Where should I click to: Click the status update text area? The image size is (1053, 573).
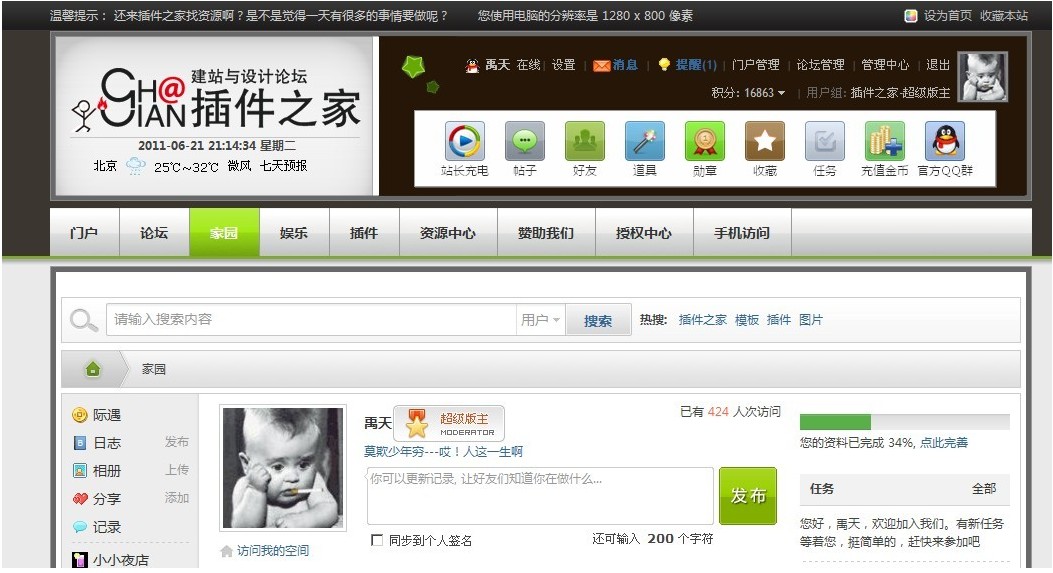pos(540,496)
